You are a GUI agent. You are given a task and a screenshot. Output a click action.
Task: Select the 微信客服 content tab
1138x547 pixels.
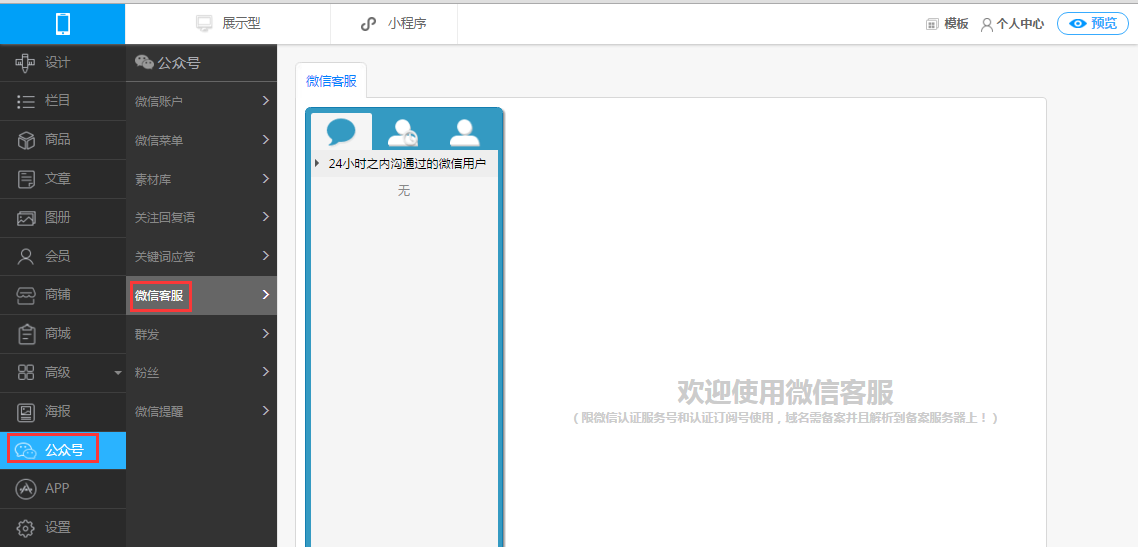pos(332,81)
